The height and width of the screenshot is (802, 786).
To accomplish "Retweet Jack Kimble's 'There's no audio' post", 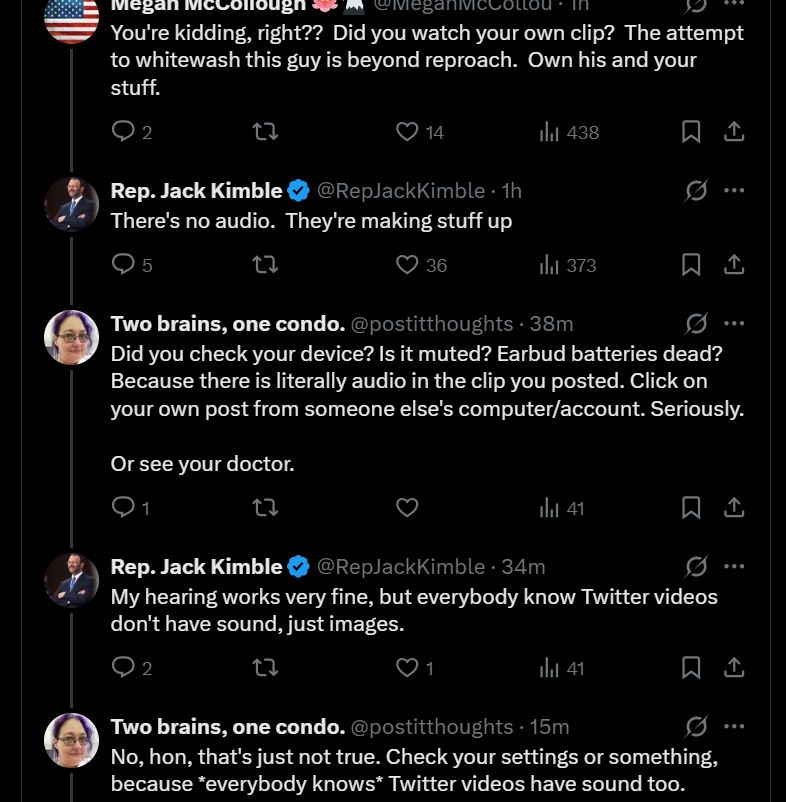I will click(x=265, y=265).
